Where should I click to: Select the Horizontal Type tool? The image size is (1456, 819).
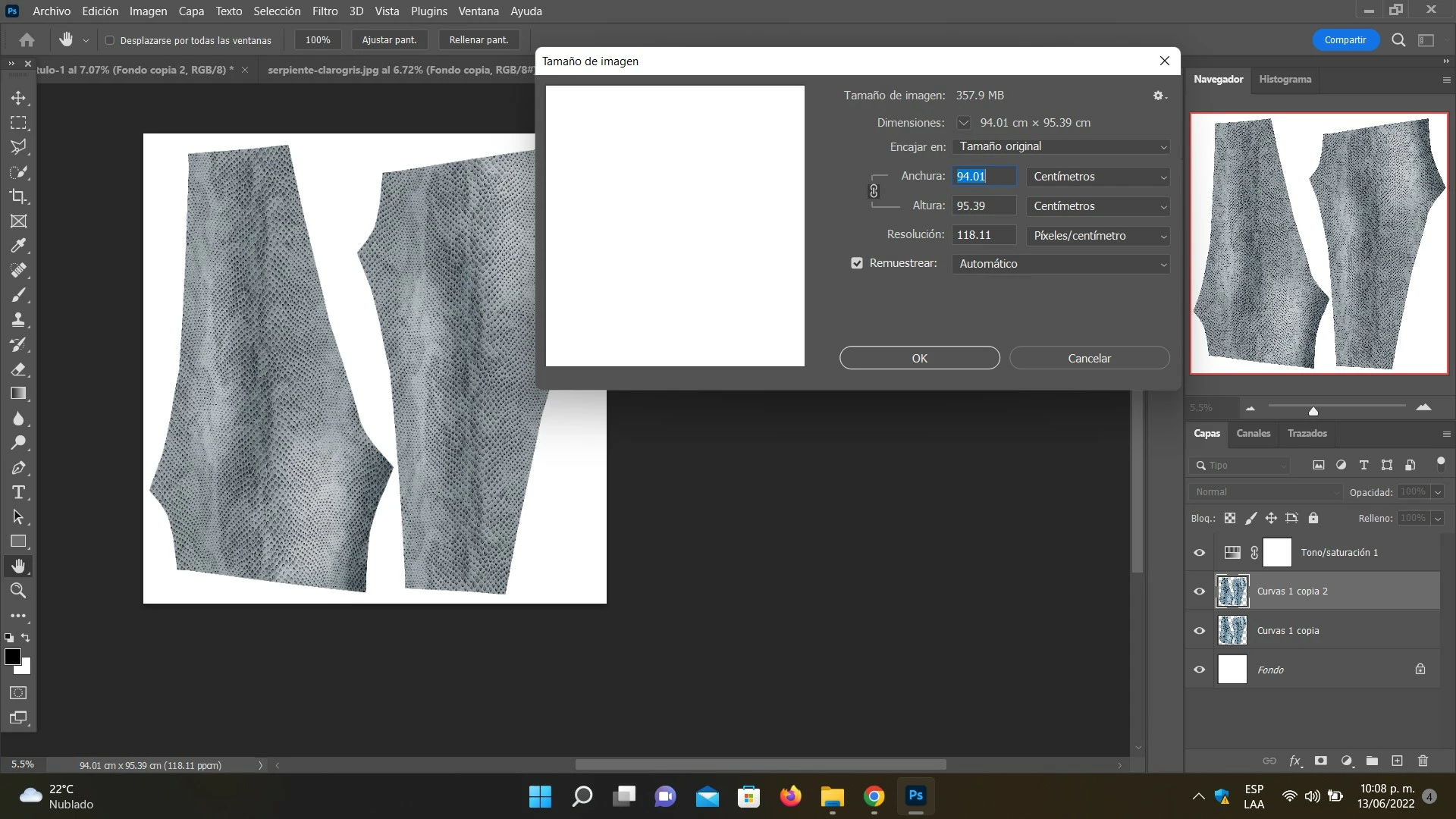(18, 492)
